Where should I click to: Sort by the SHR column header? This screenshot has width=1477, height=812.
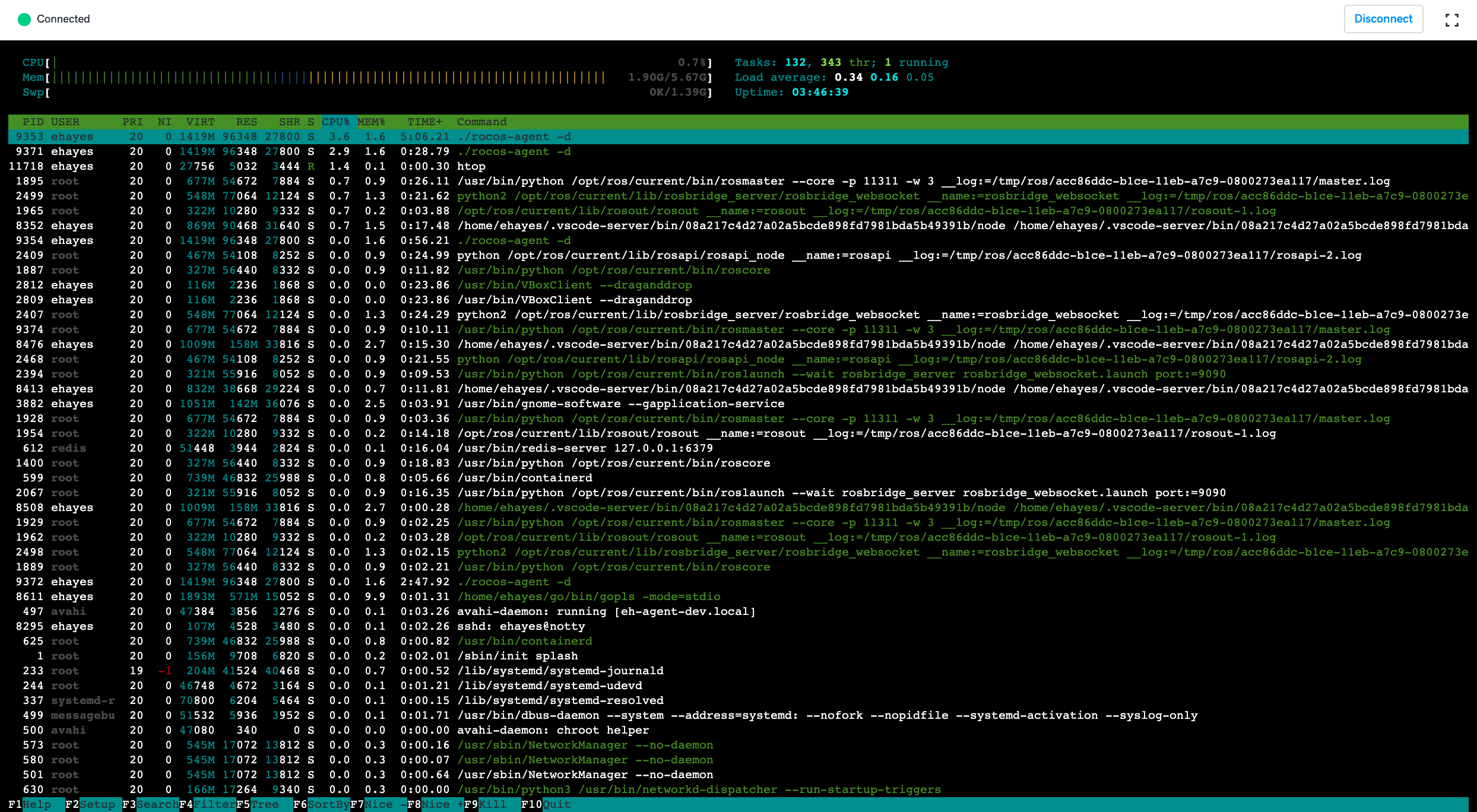click(x=289, y=122)
